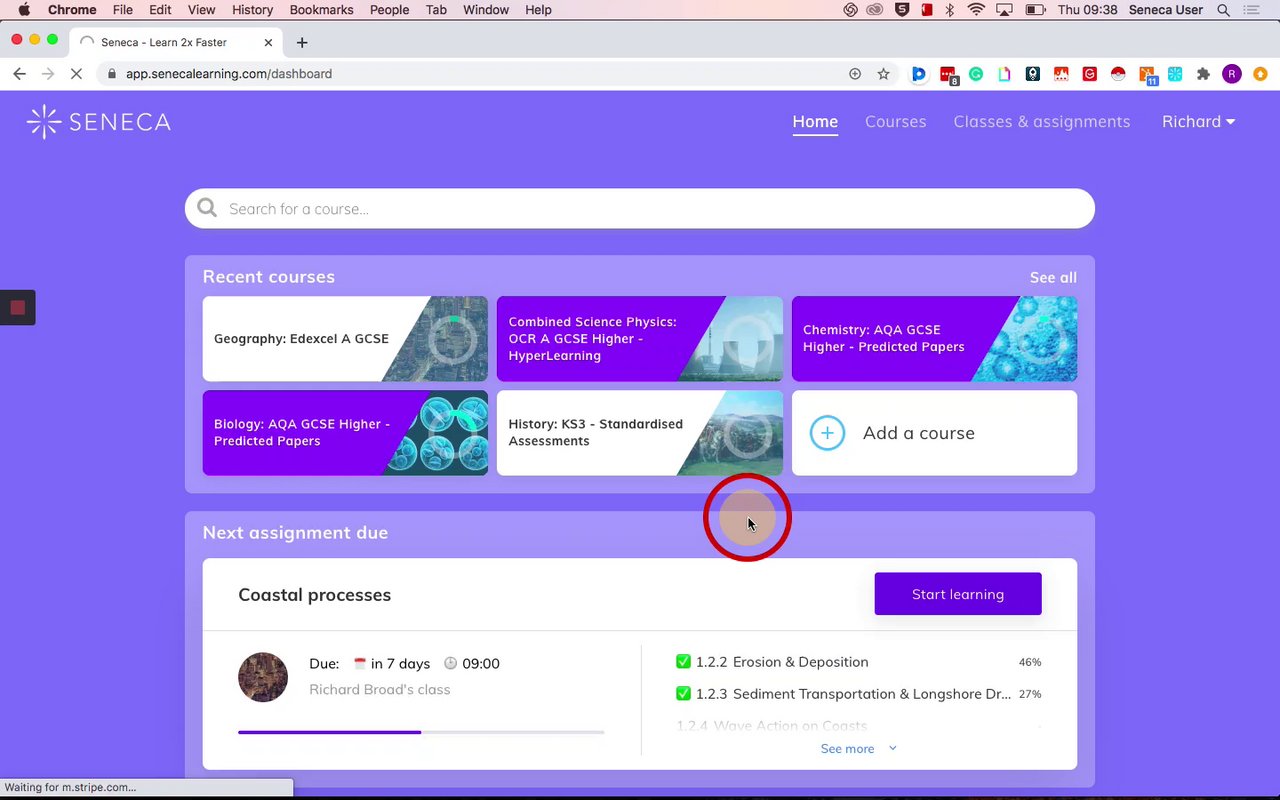This screenshot has height=800, width=1280.
Task: Click the AirPlay display icon in the menu bar
Action: pyautogui.click(x=1005, y=10)
